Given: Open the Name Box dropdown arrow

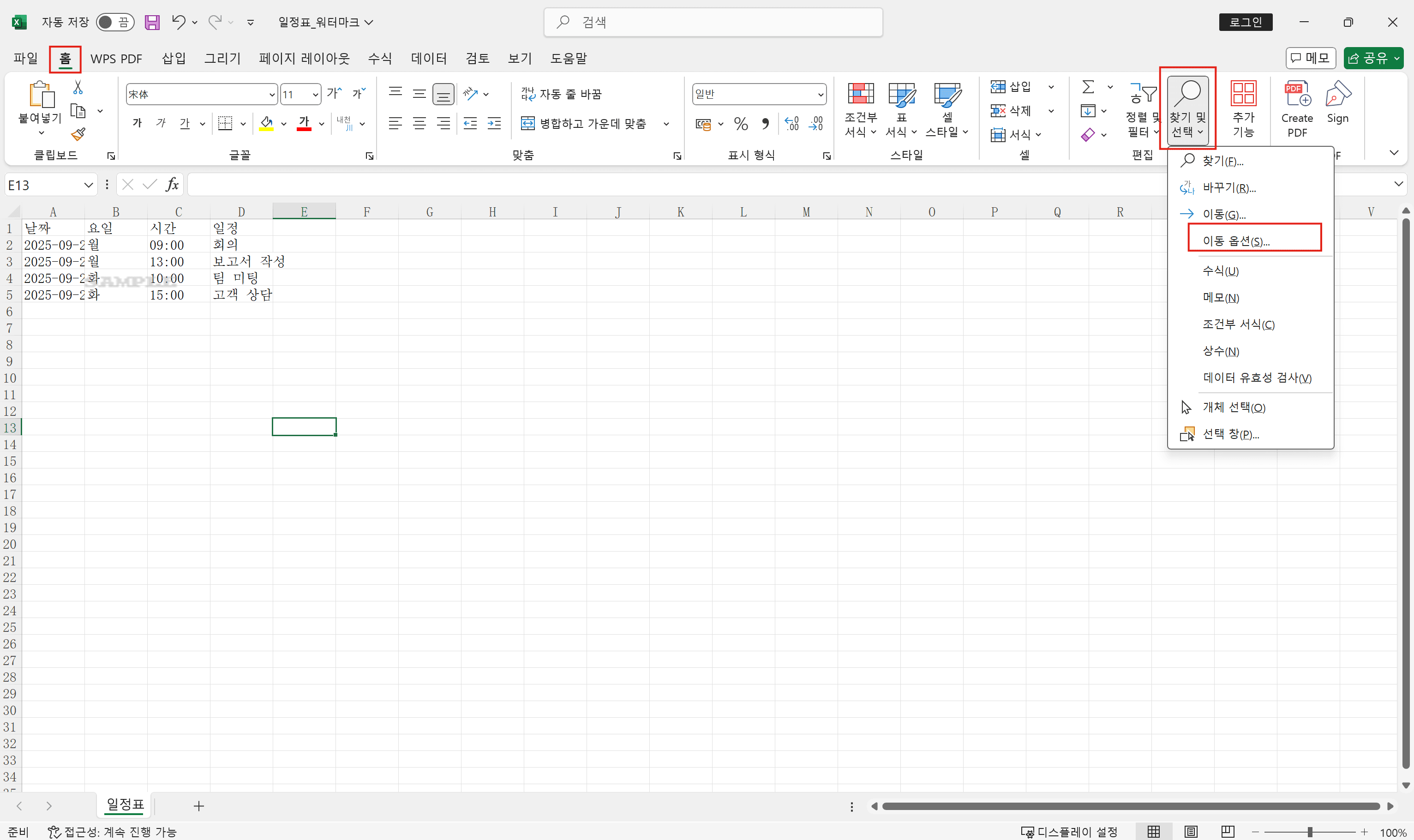Looking at the screenshot, I should [88, 185].
